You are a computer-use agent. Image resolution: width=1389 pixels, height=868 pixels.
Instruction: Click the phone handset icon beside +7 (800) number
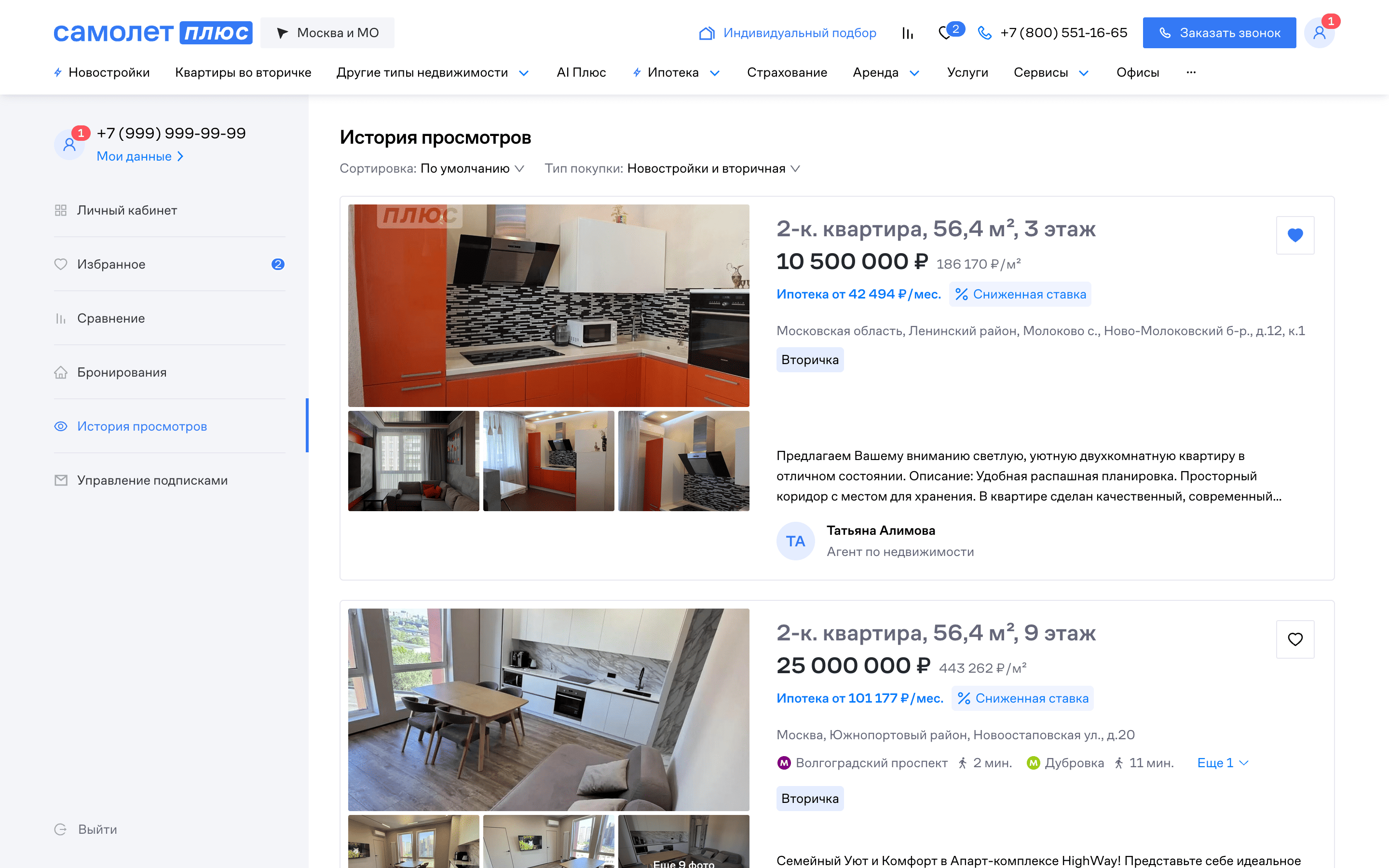pyautogui.click(x=984, y=33)
